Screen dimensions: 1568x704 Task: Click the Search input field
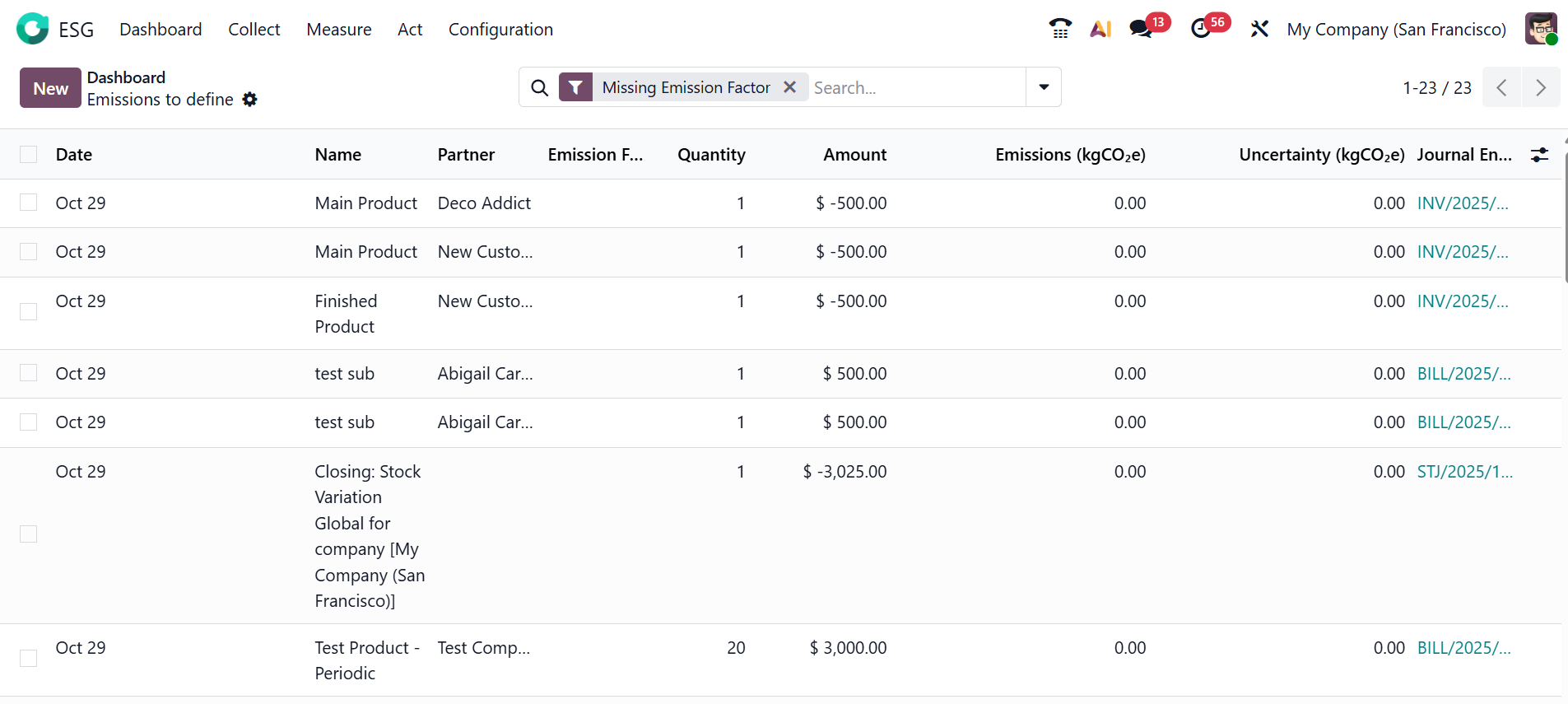(914, 87)
